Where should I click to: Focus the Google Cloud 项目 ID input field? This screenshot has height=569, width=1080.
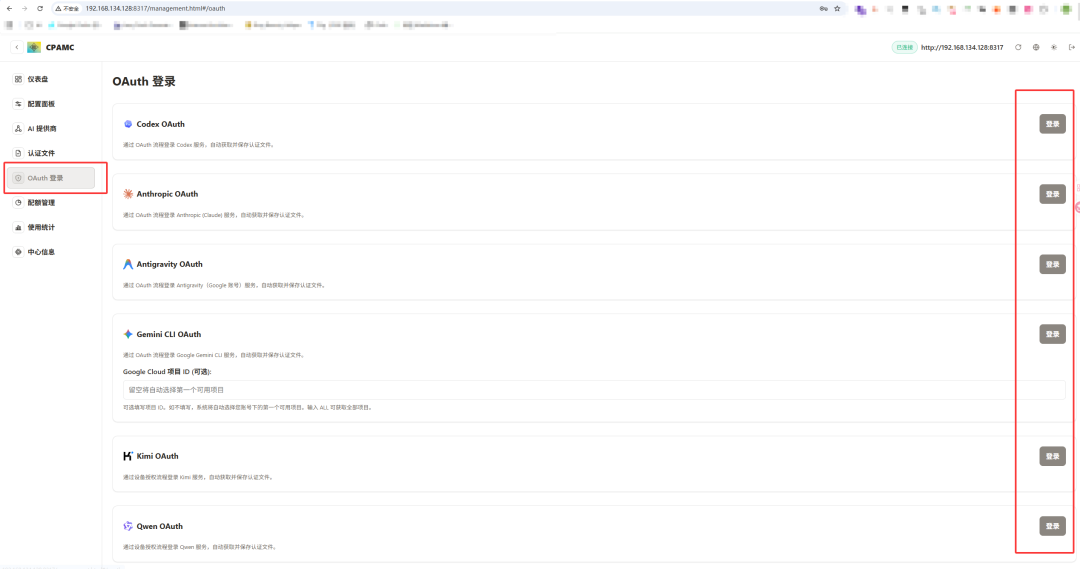tap(594, 390)
